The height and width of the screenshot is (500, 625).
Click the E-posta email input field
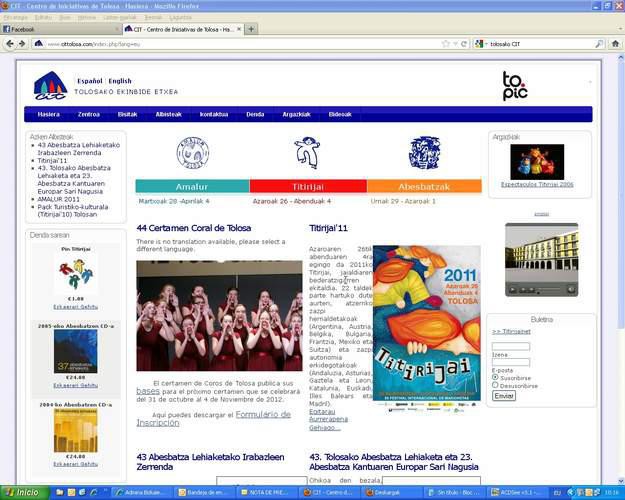pos(511,362)
